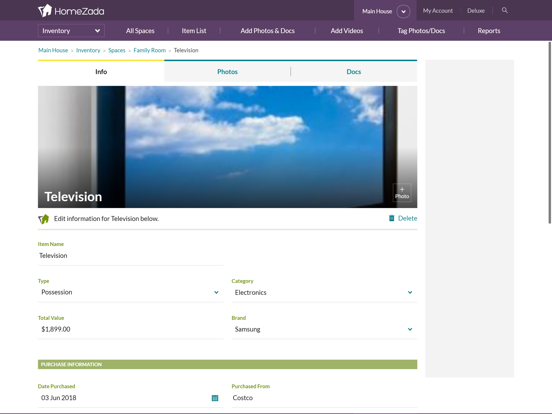This screenshot has height=414, width=552.
Task: Edit the Item Name field
Action: (131, 256)
